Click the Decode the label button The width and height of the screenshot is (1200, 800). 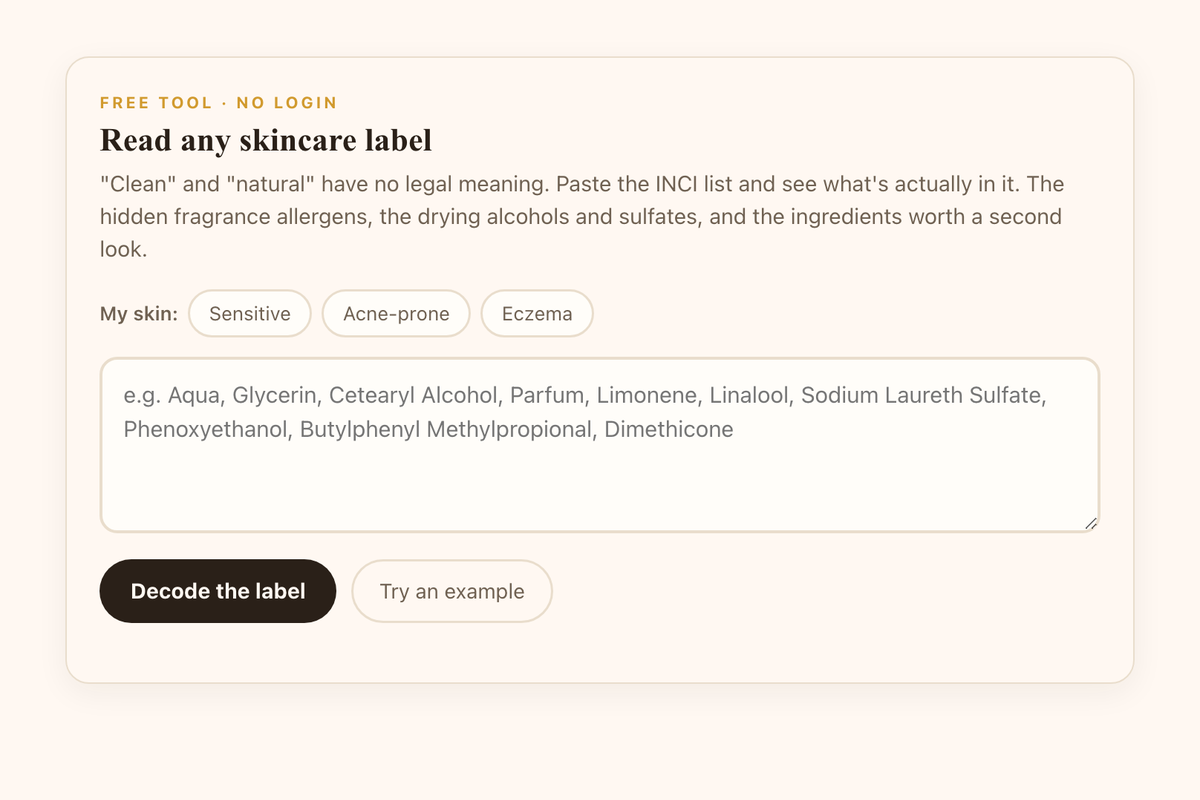coord(218,591)
